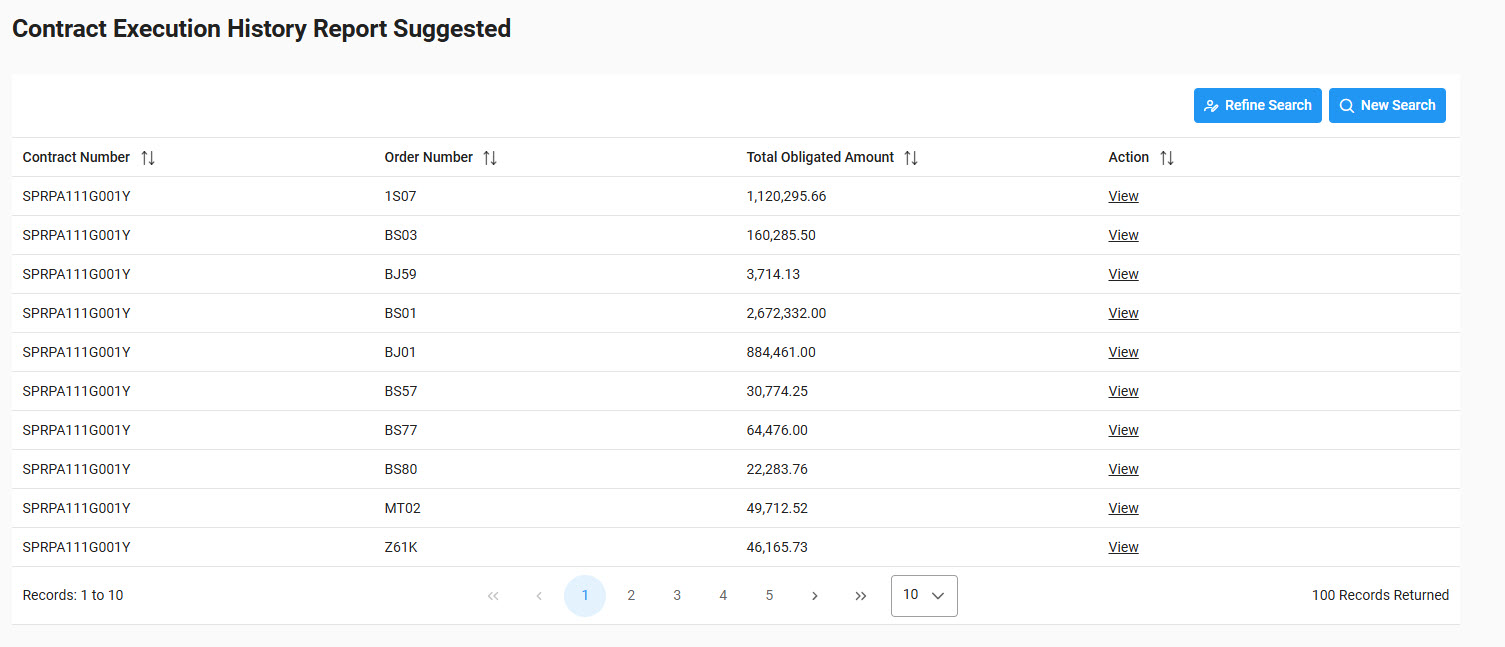Screen dimensions: 1505x647
Task: Click amount 49,712.52
Action: point(777,509)
